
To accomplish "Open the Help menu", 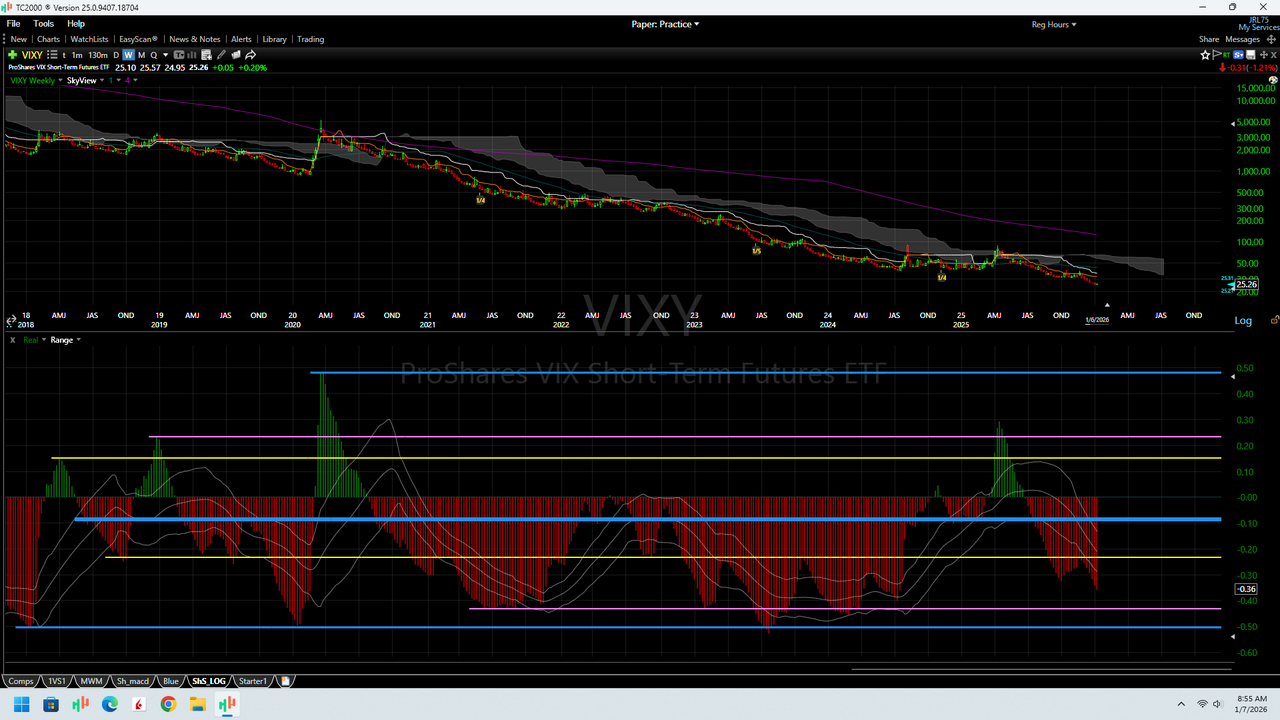I will tap(76, 23).
